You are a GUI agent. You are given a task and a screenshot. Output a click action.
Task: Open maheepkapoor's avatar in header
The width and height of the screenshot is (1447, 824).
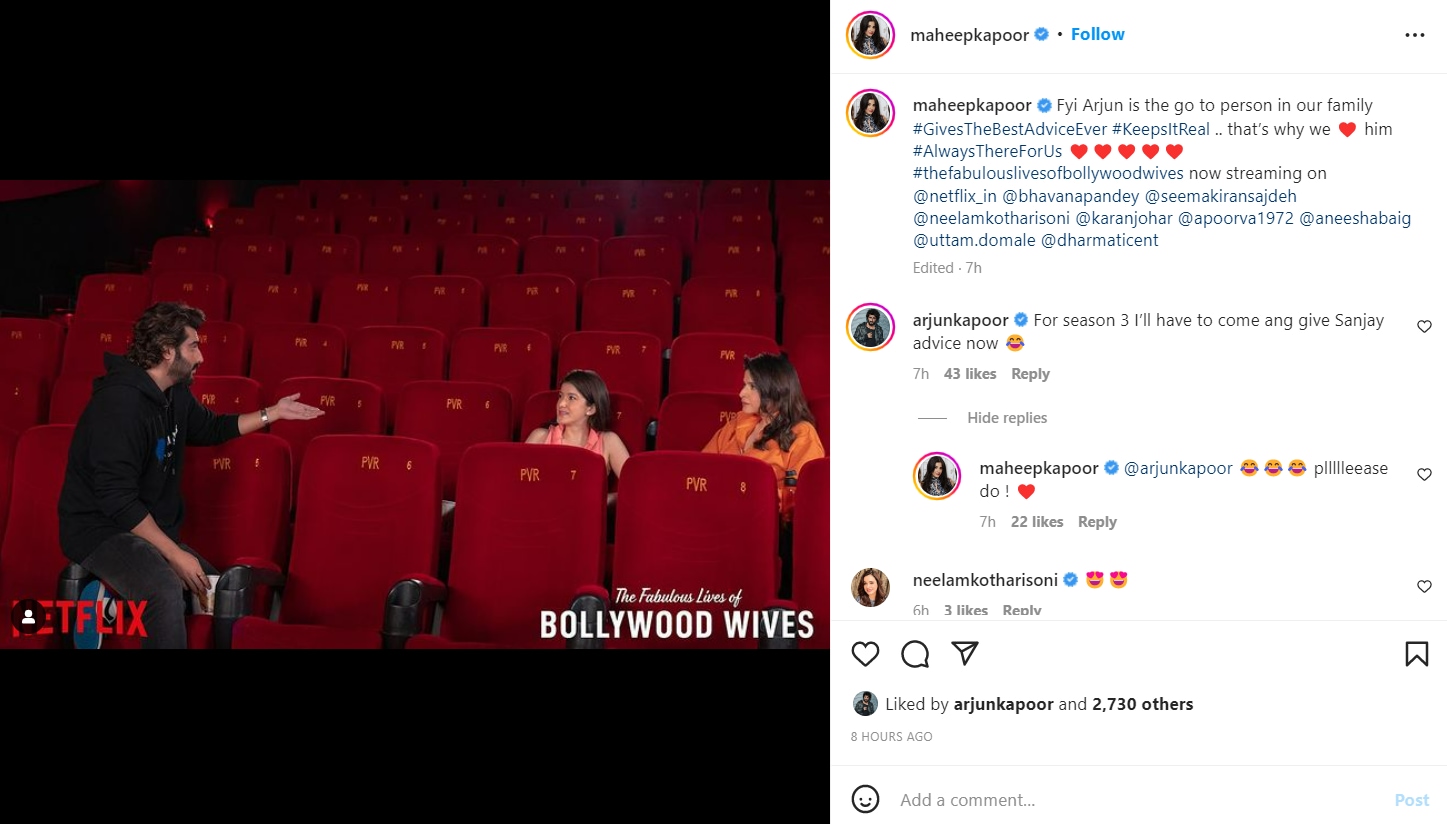tap(870, 35)
